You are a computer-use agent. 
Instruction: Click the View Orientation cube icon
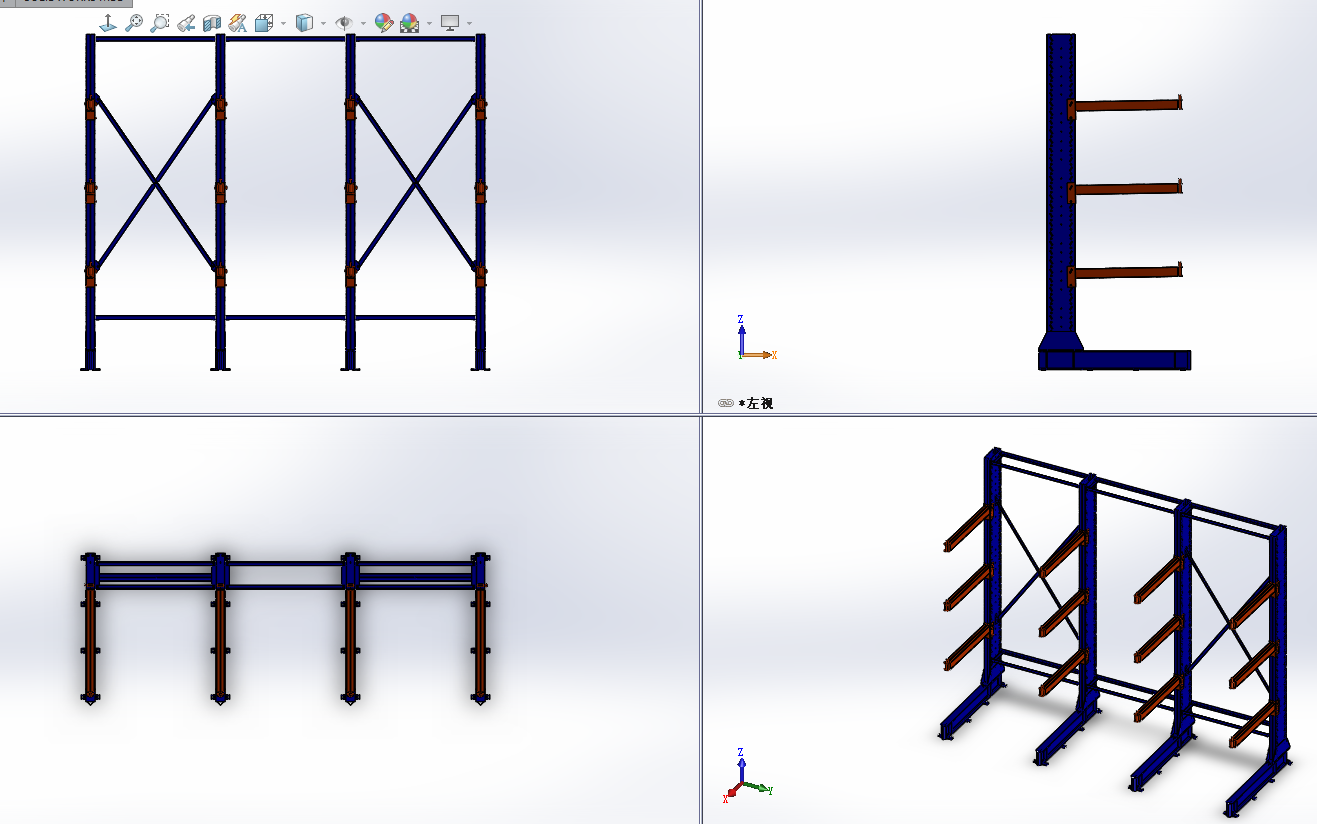(x=264, y=22)
